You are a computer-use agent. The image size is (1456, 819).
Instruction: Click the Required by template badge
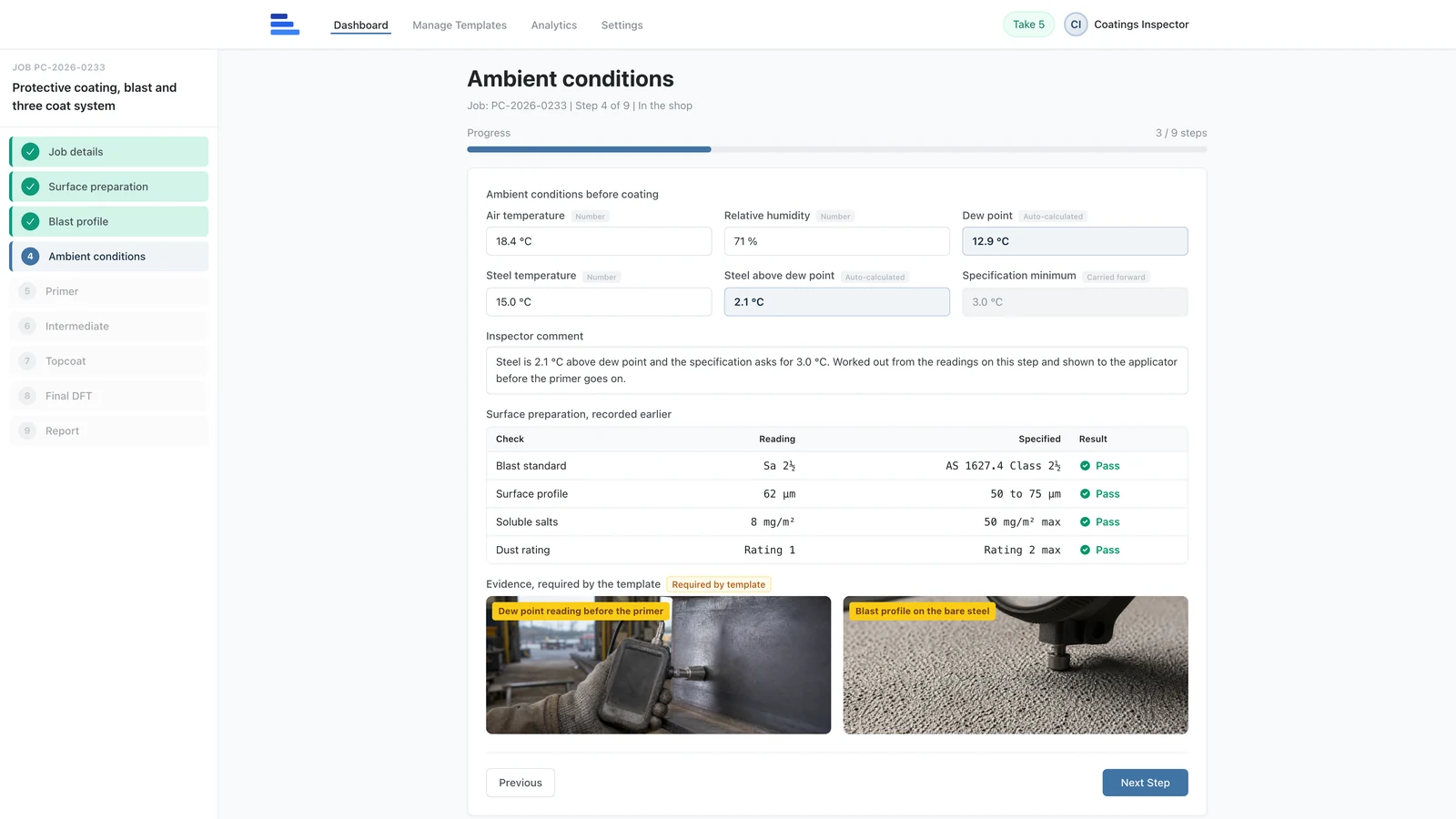point(719,584)
